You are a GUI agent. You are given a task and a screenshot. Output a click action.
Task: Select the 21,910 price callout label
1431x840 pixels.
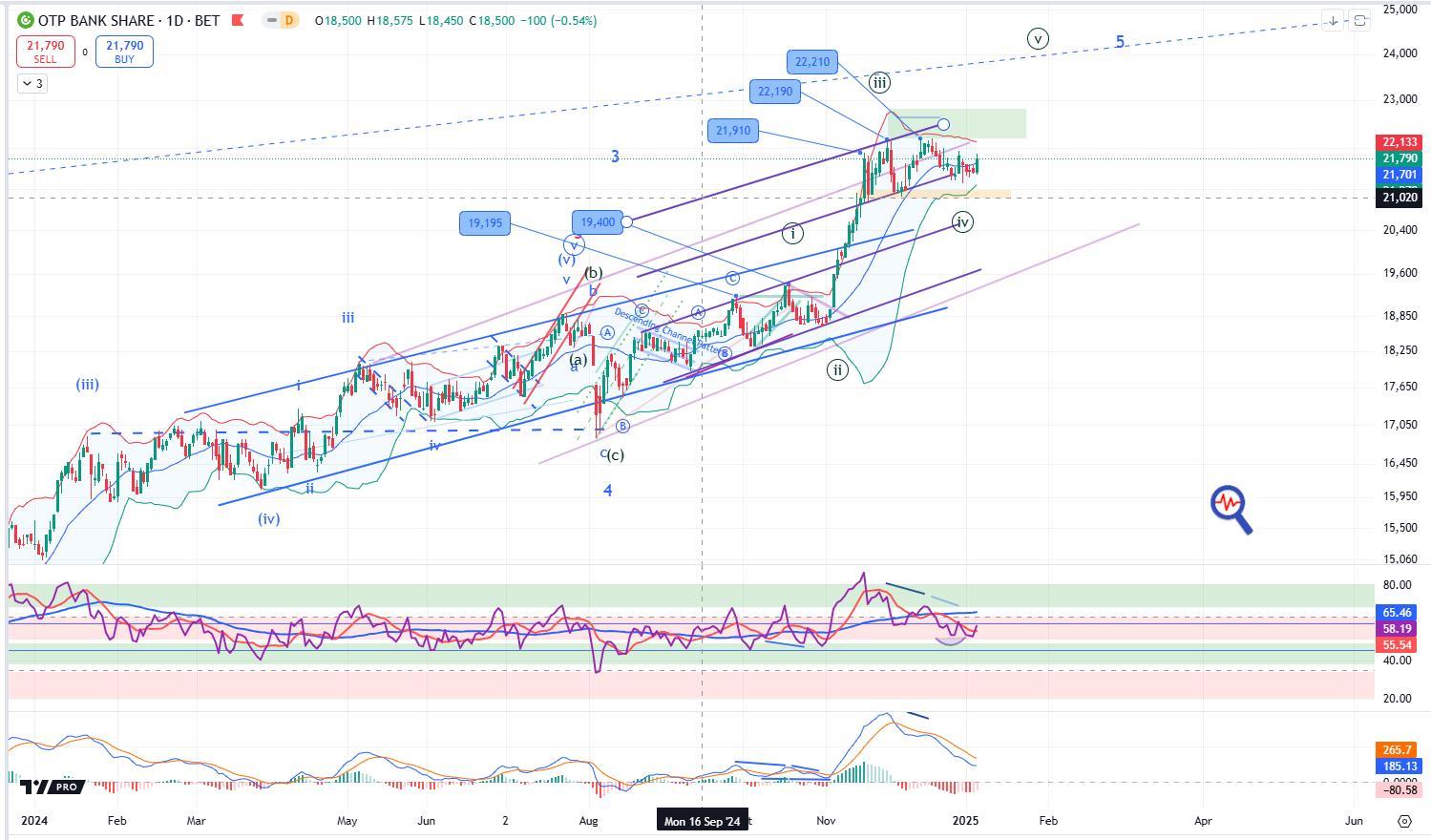[x=732, y=131]
